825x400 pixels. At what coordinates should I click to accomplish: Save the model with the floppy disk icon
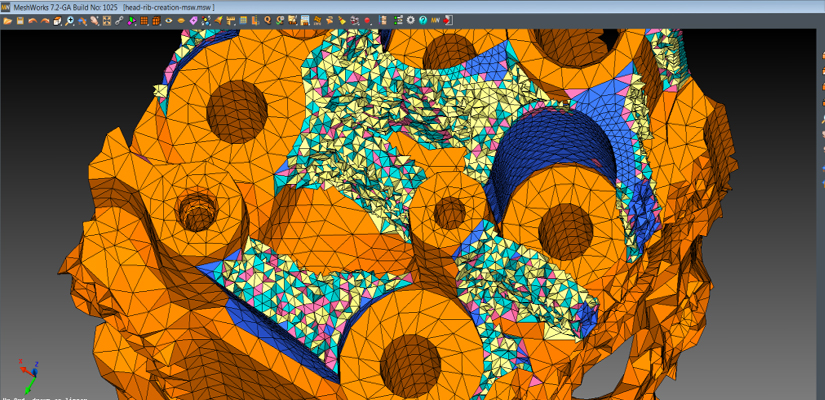[x=20, y=20]
